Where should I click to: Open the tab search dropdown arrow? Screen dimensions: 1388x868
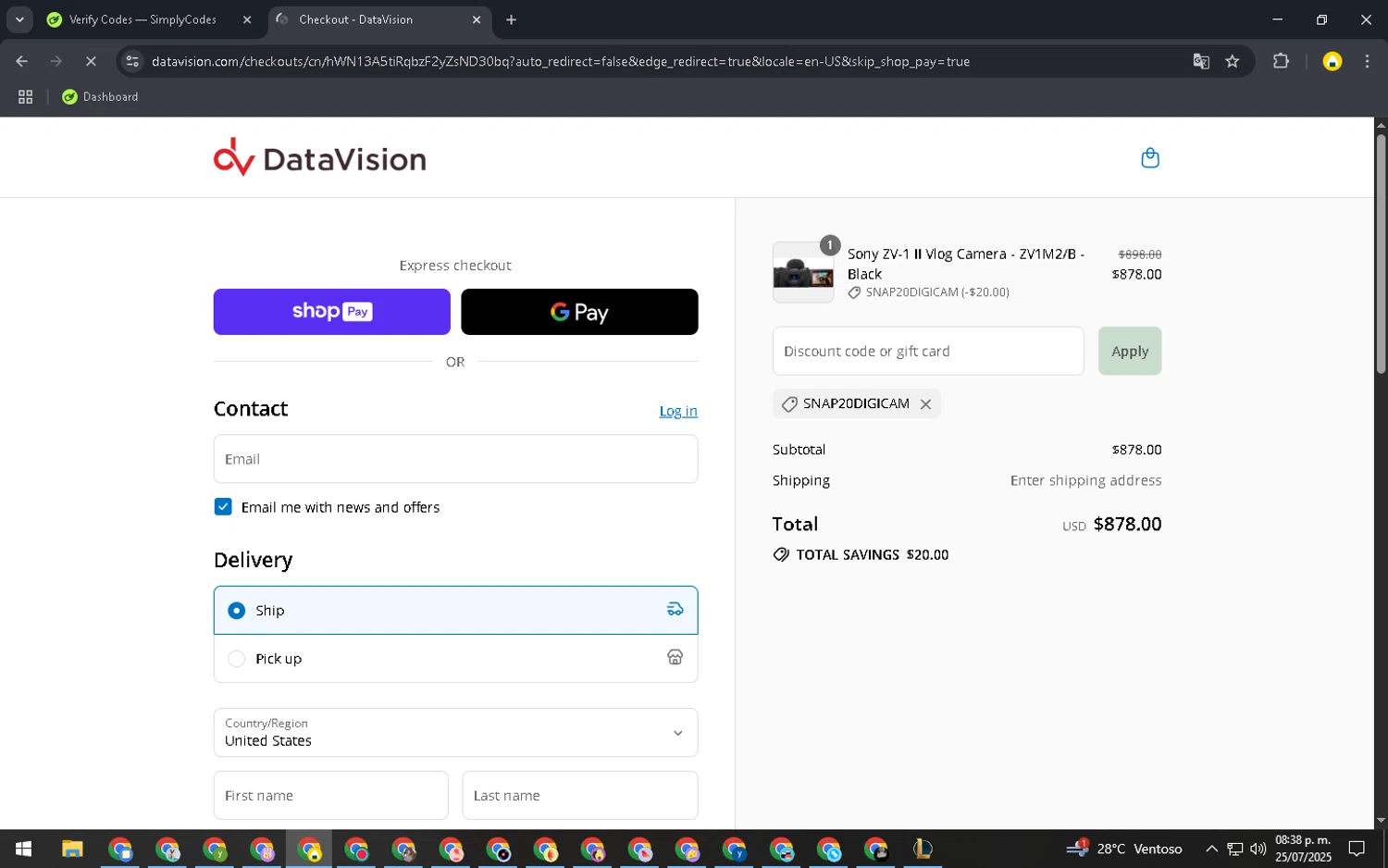(19, 19)
